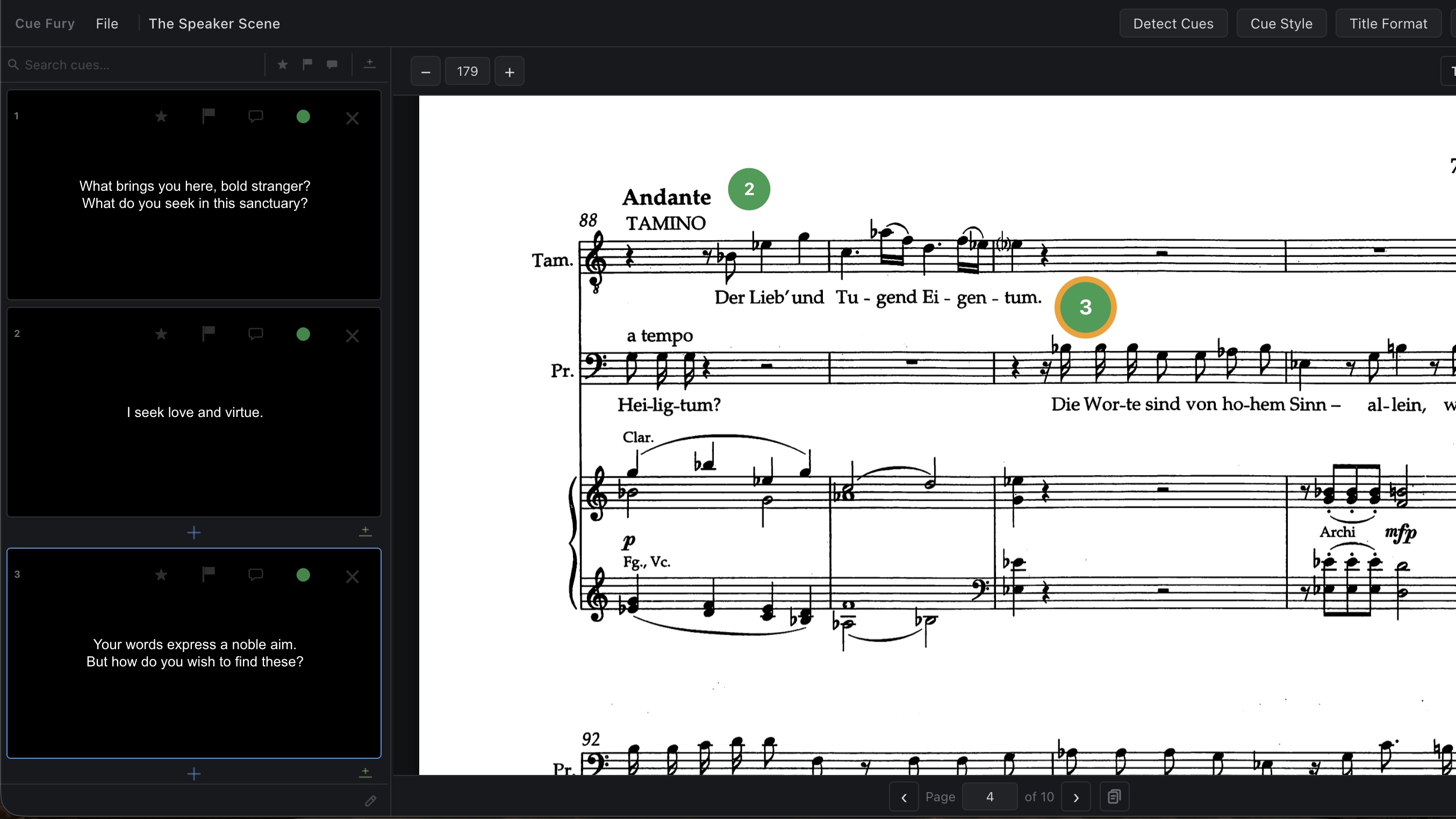Go to the next page
Image resolution: width=1456 pixels, height=819 pixels.
1075,797
